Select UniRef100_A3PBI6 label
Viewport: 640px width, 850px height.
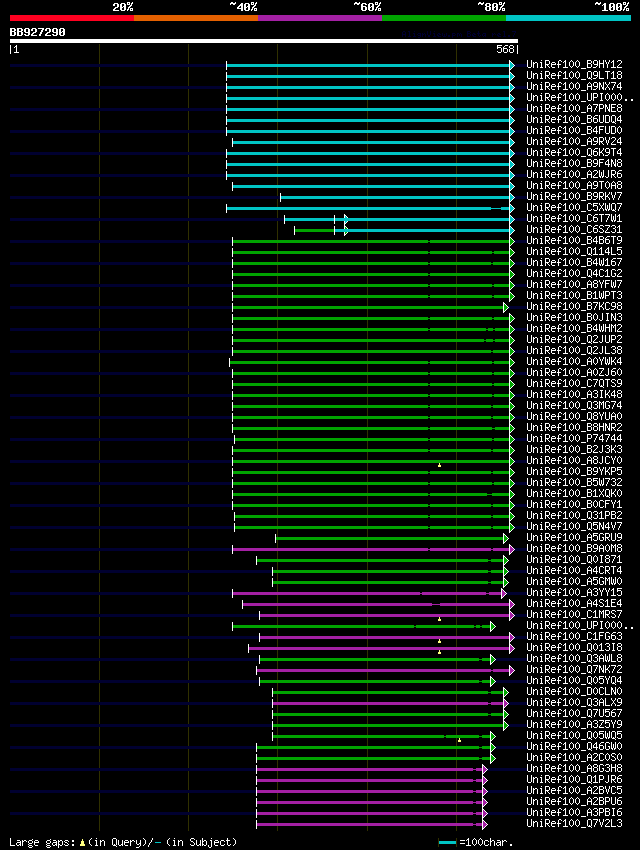pyautogui.click(x=574, y=813)
